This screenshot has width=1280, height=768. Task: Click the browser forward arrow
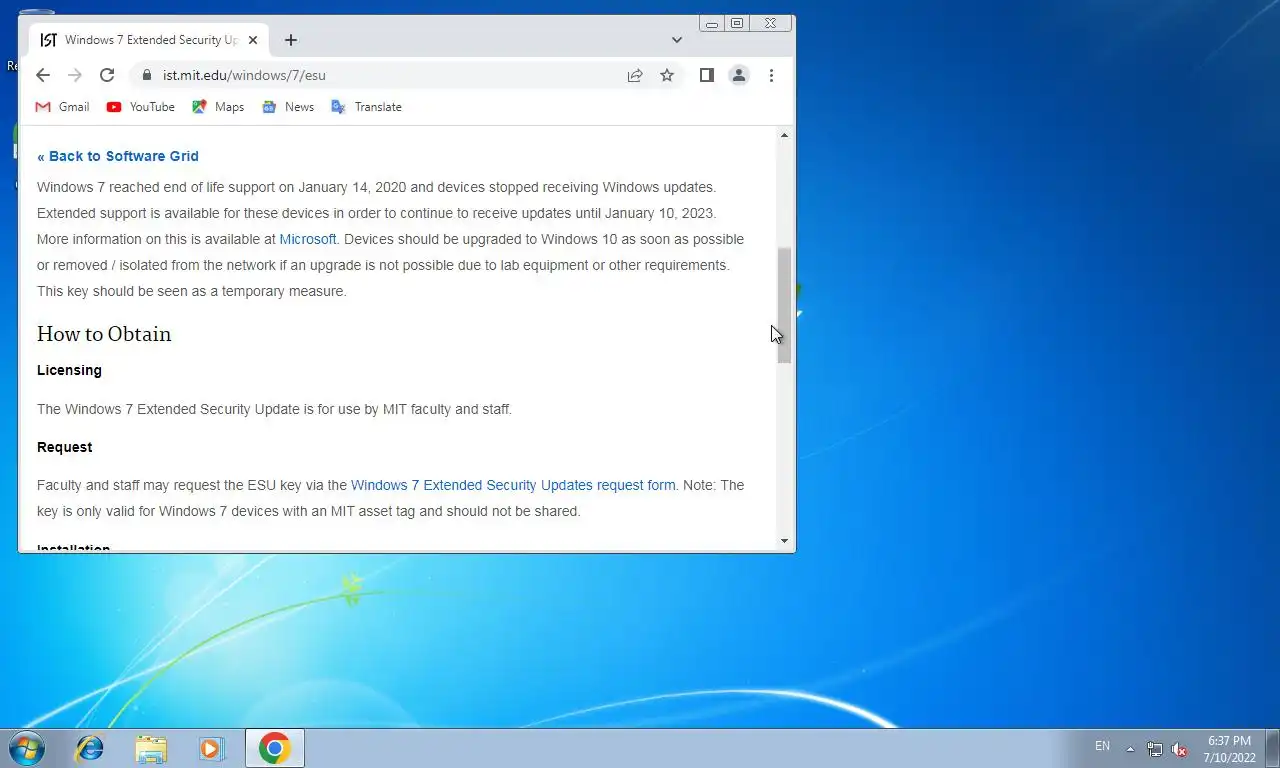[x=74, y=75]
